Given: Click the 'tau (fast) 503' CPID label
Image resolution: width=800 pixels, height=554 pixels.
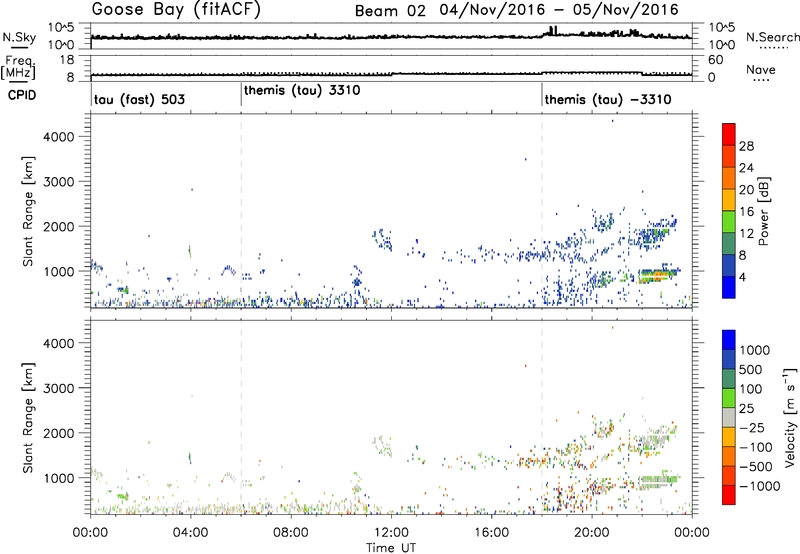Looking at the screenshot, I should 139,99.
